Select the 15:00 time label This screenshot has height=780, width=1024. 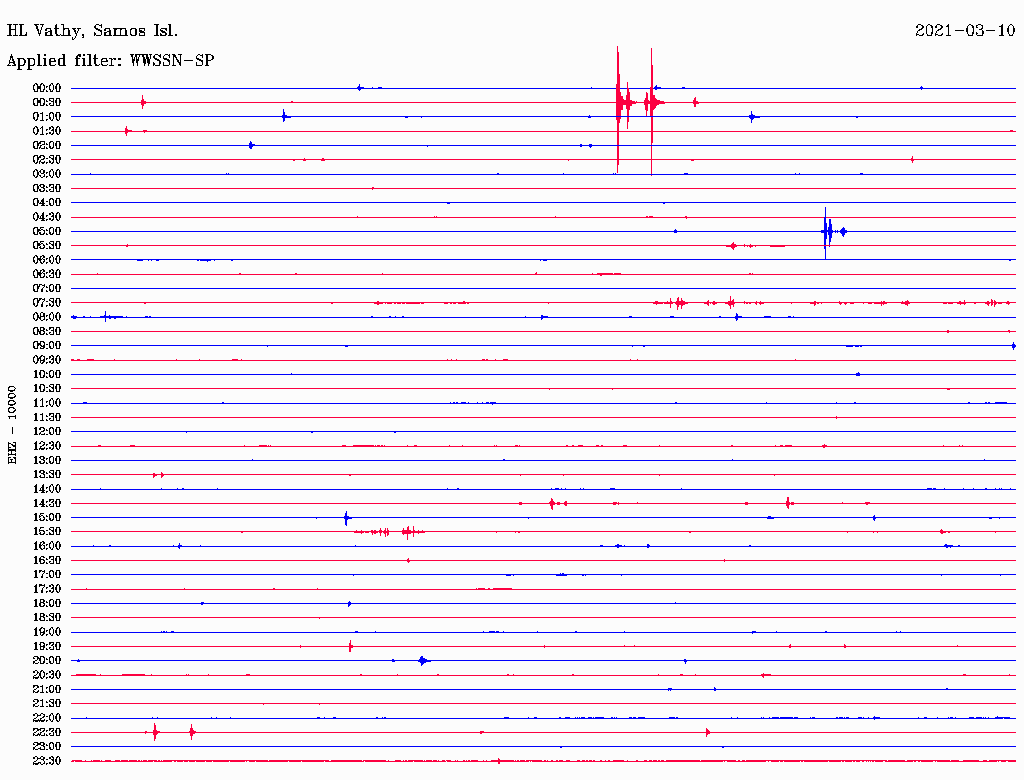[47, 517]
